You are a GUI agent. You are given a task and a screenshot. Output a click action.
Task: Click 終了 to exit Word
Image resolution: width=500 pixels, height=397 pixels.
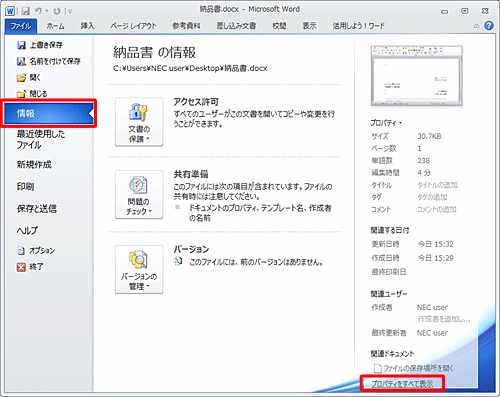click(30, 267)
